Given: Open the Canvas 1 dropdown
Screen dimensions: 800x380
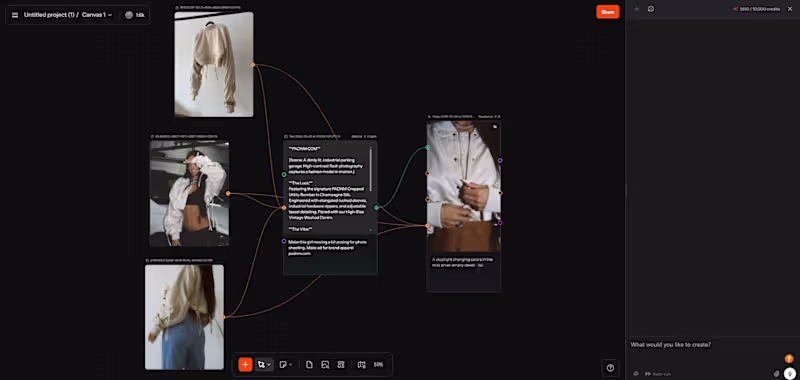Looking at the screenshot, I should (97, 15).
